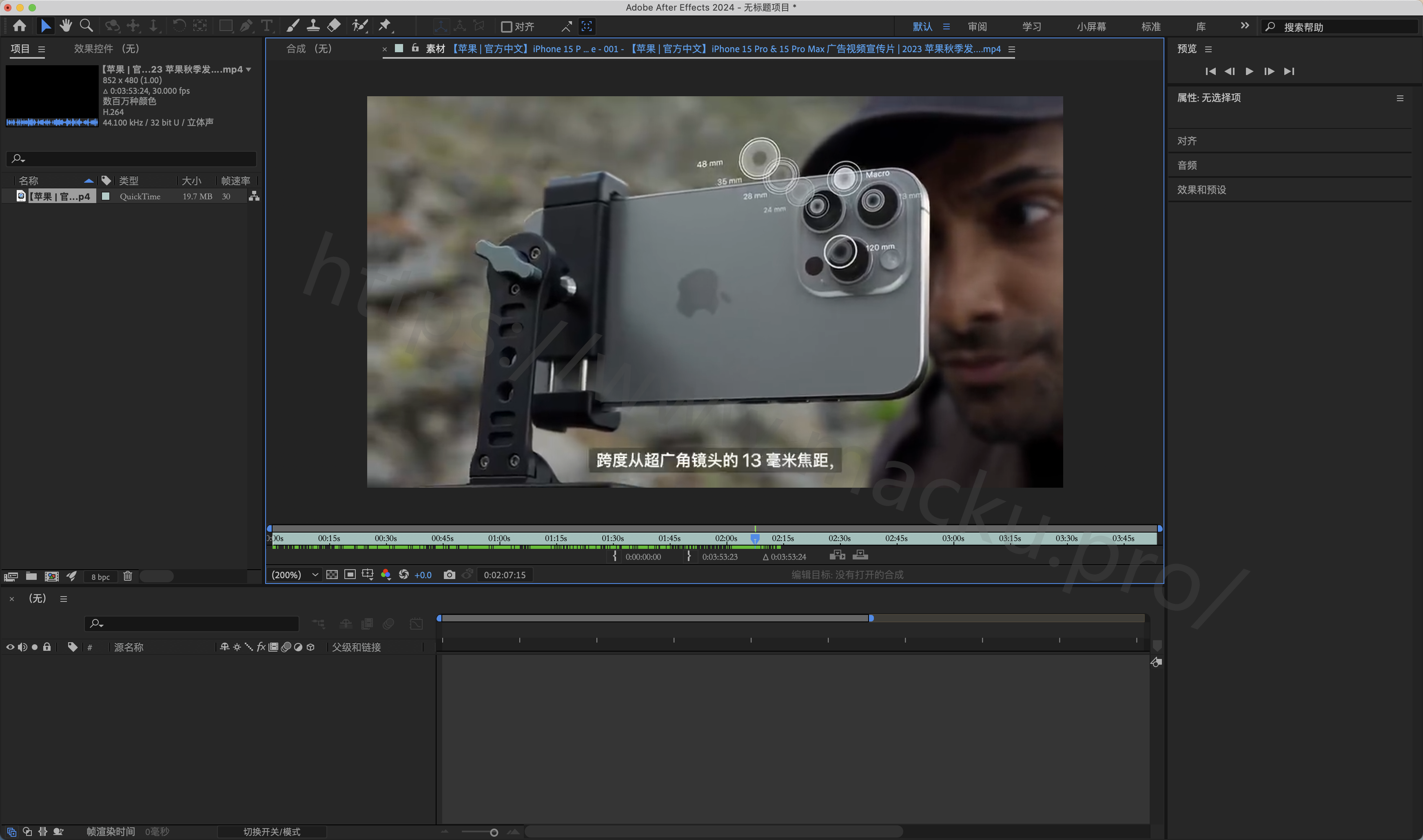This screenshot has height=840, width=1423.
Task: Click the eye video column header in timeline
Action: point(10,647)
